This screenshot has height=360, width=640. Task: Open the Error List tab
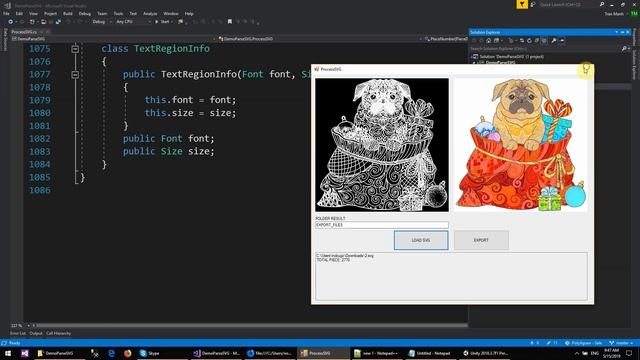pos(18,333)
